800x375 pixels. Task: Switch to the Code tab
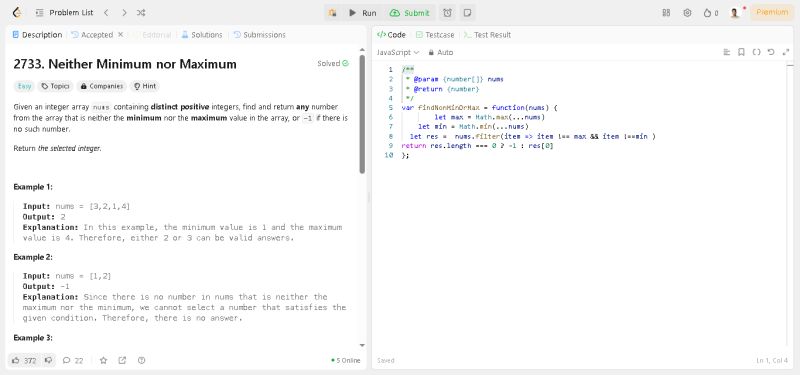point(391,35)
